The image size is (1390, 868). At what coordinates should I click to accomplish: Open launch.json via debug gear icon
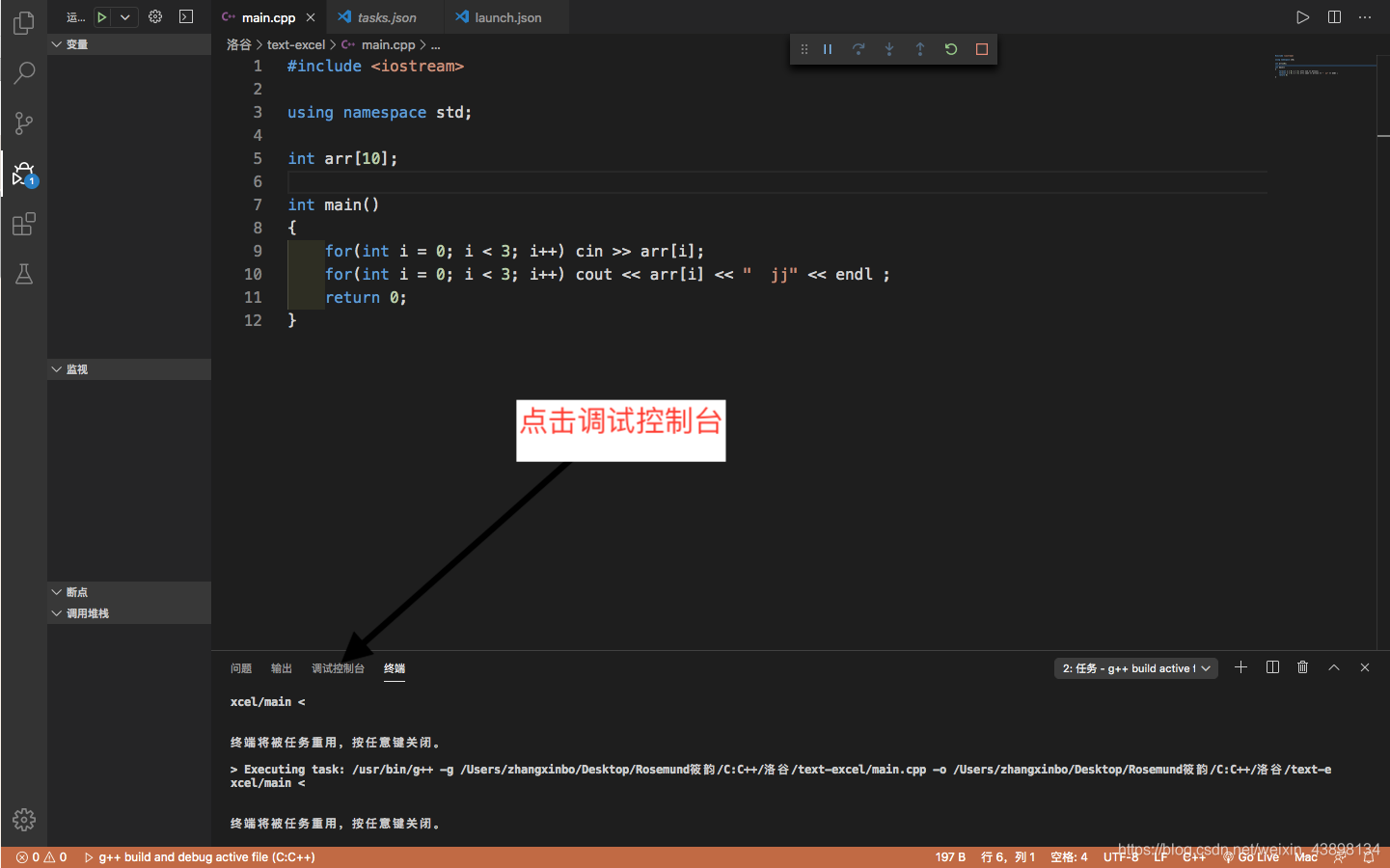tap(155, 17)
